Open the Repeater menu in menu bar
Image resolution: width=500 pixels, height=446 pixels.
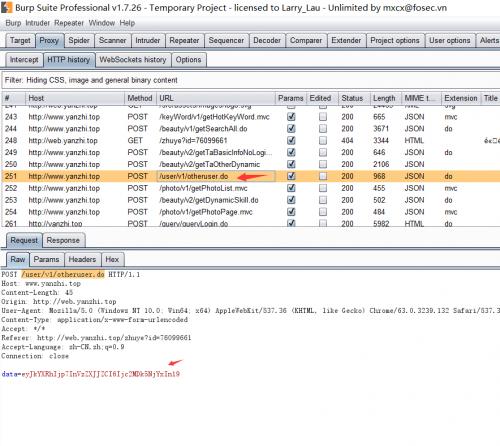click(x=69, y=23)
